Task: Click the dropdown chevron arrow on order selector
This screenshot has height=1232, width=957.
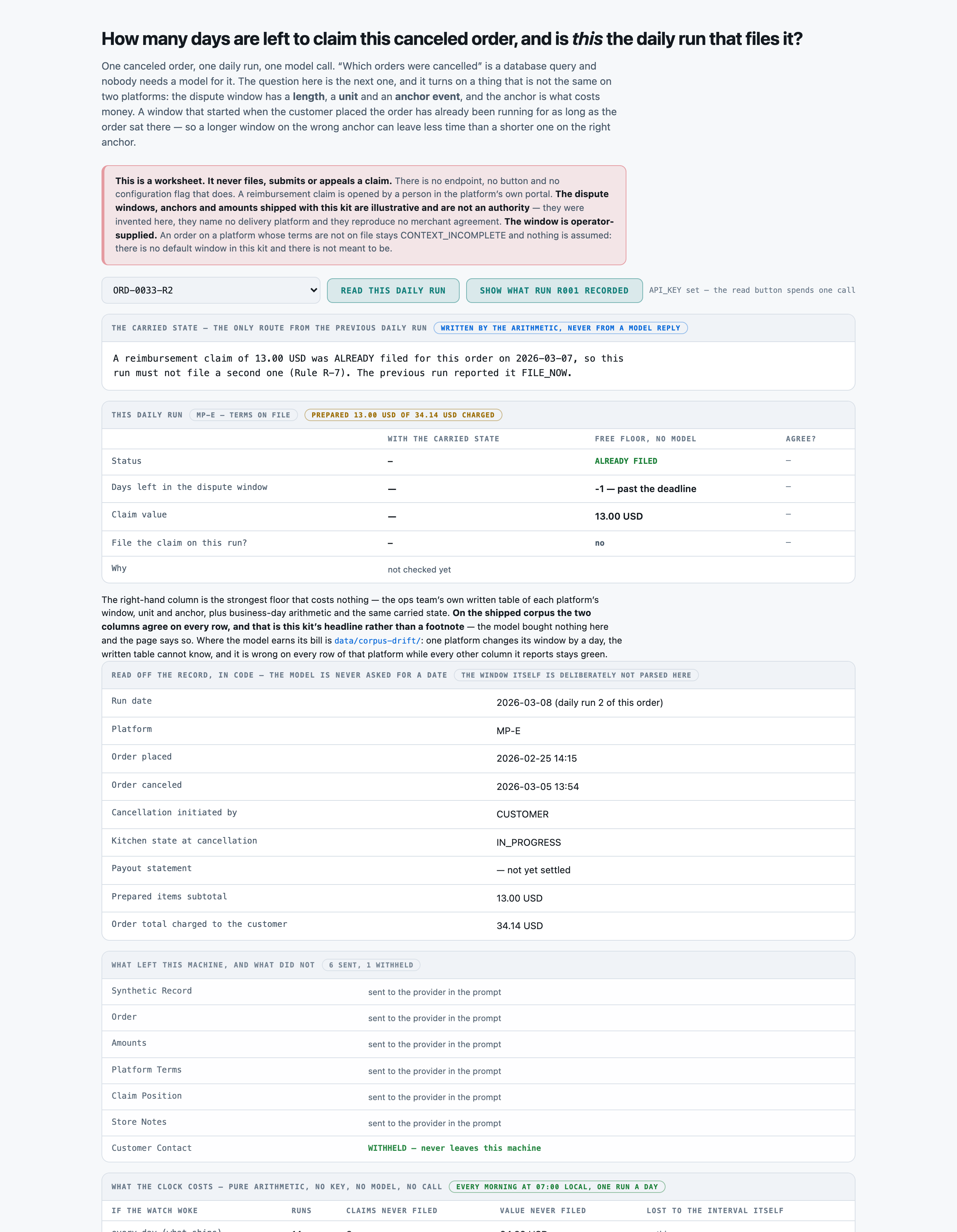Action: tap(314, 290)
